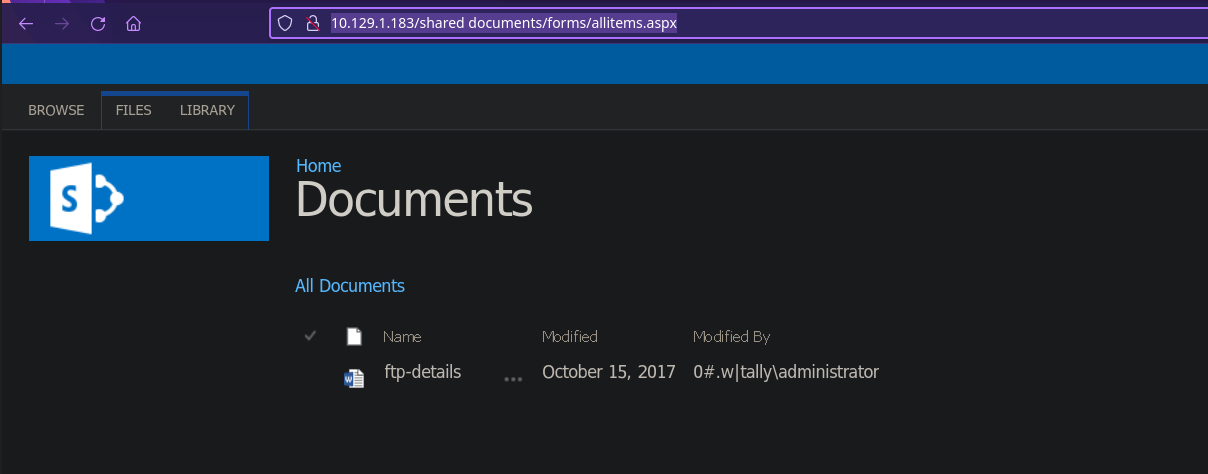Sort by the Name column header
The image size is (1208, 474).
[x=402, y=337]
